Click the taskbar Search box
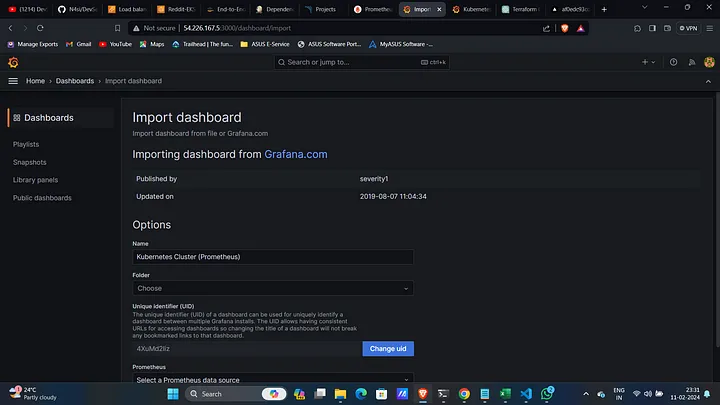Screen dimensions: 720x405 (236, 394)
